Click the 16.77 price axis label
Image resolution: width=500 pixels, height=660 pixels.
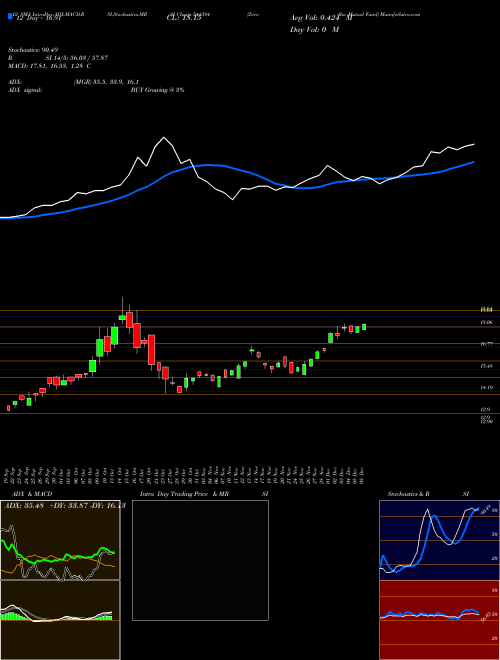pos(487,344)
